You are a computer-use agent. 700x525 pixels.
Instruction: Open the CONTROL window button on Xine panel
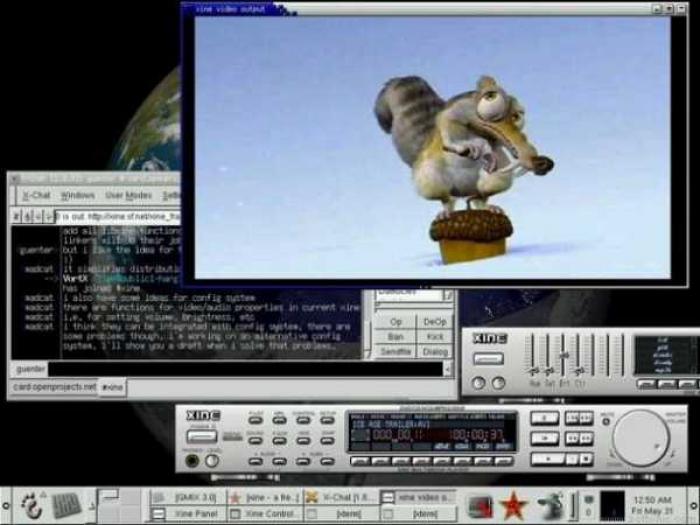point(303,420)
